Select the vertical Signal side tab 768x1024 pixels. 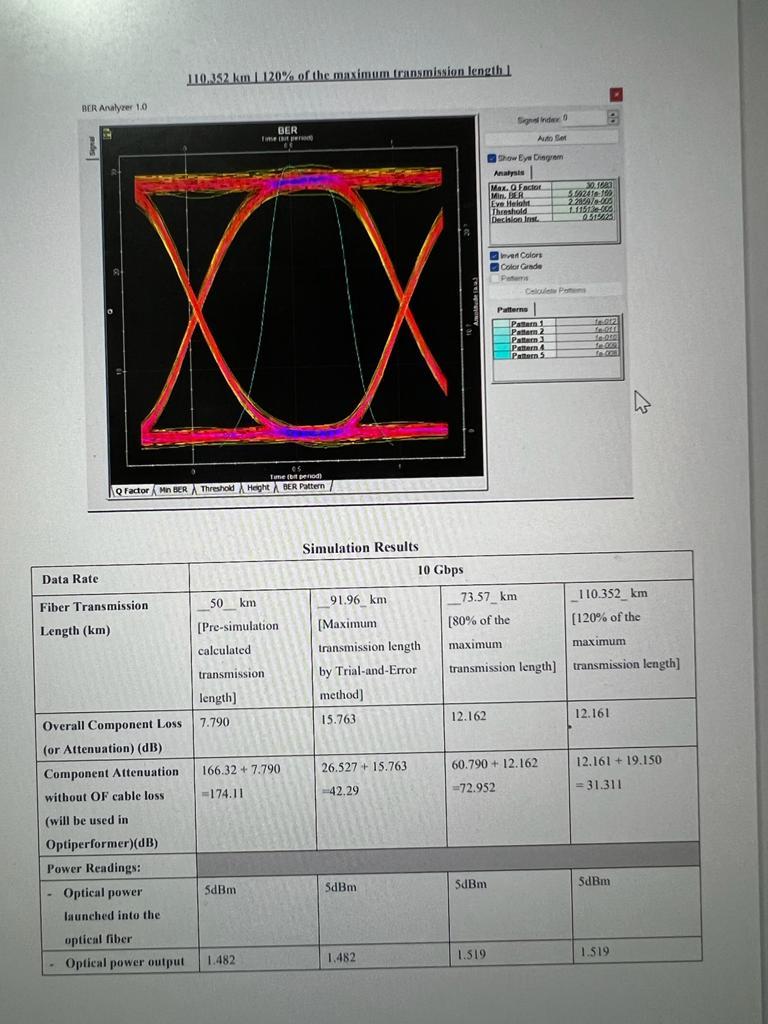[x=91, y=144]
